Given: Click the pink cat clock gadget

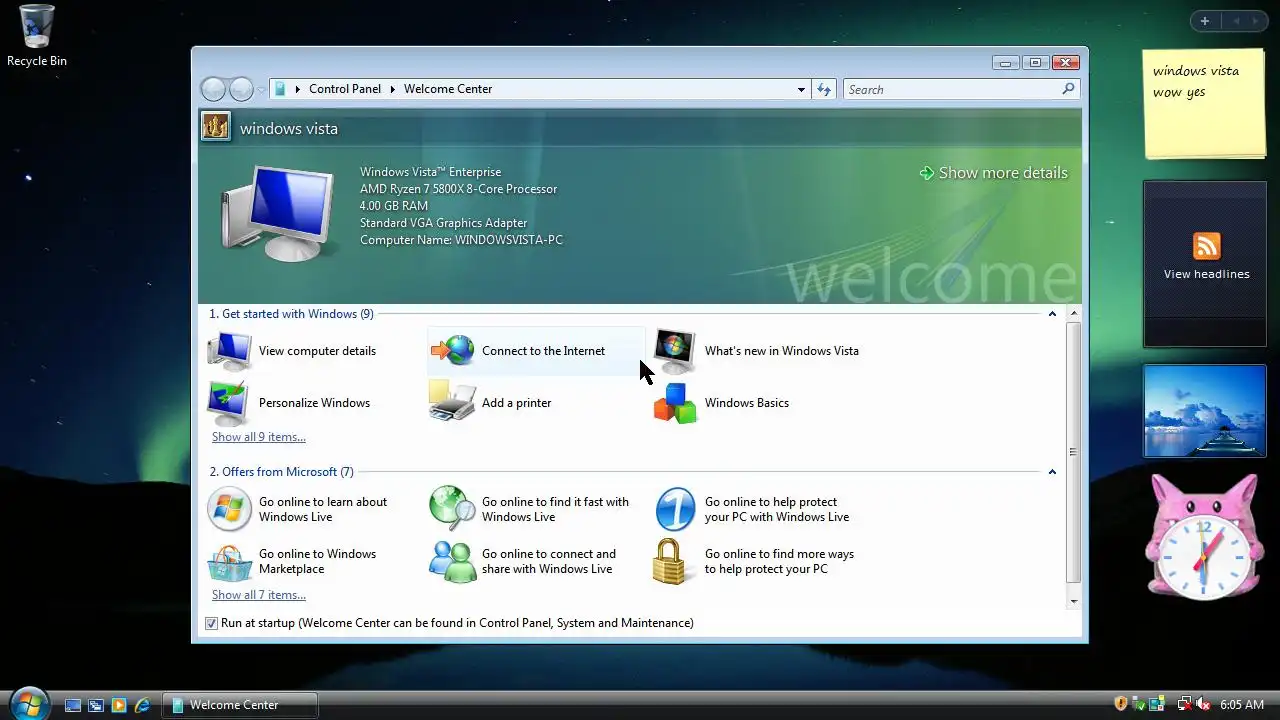Looking at the screenshot, I should point(1205,537).
